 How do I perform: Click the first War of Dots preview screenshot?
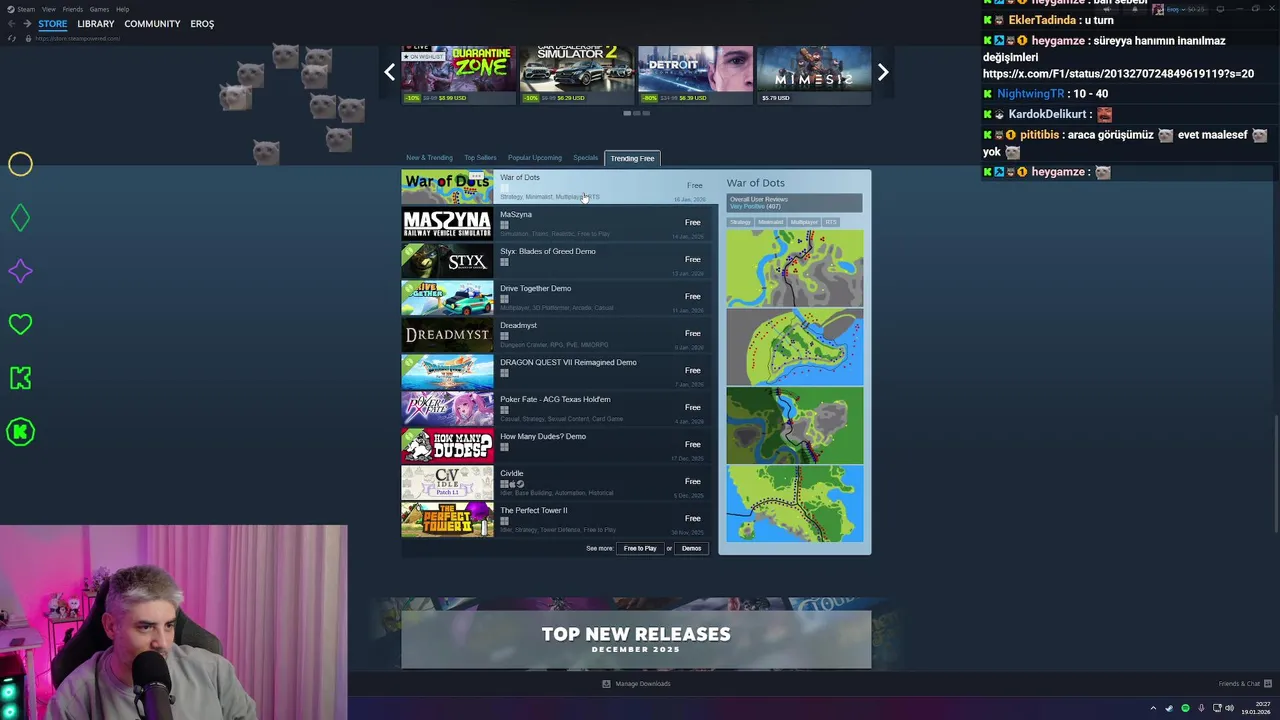(x=795, y=268)
